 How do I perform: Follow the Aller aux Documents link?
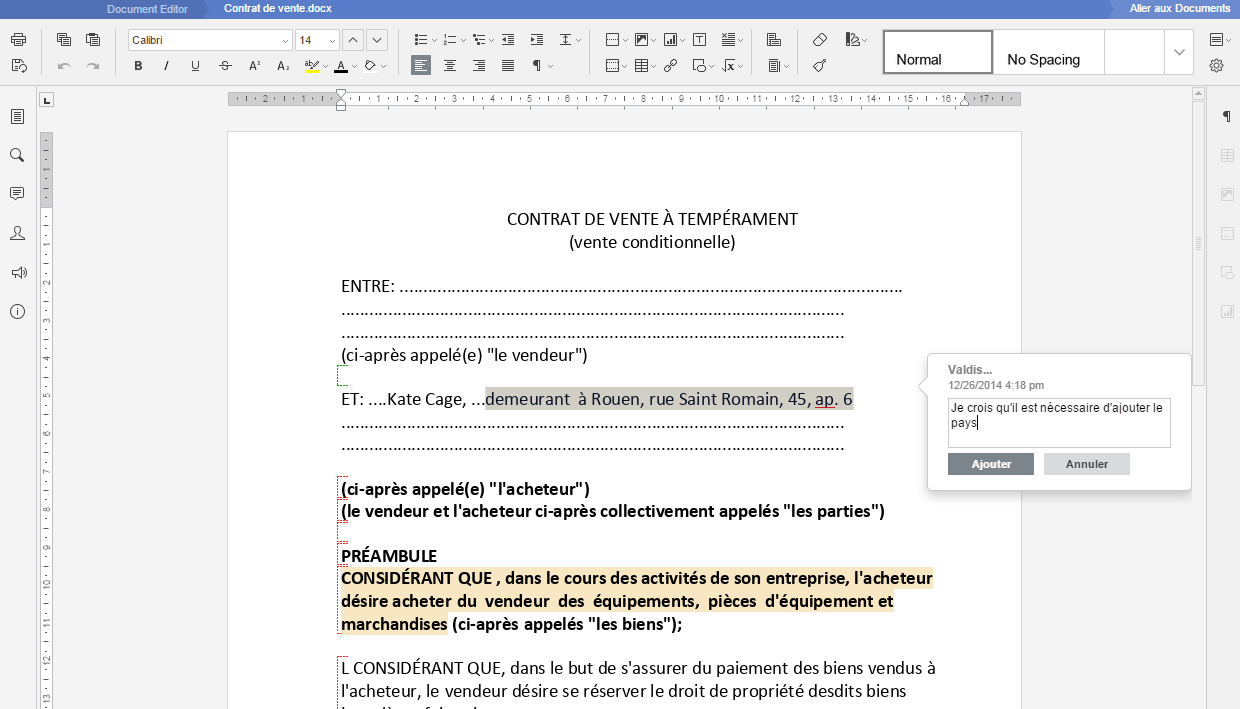click(1180, 8)
